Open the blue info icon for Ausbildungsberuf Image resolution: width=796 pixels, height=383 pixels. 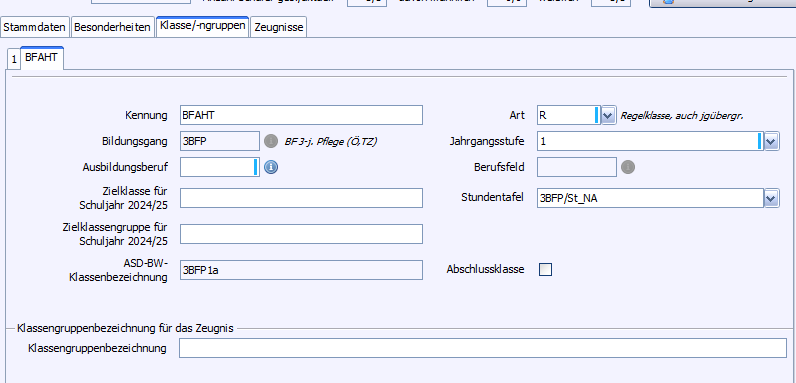[x=271, y=167]
